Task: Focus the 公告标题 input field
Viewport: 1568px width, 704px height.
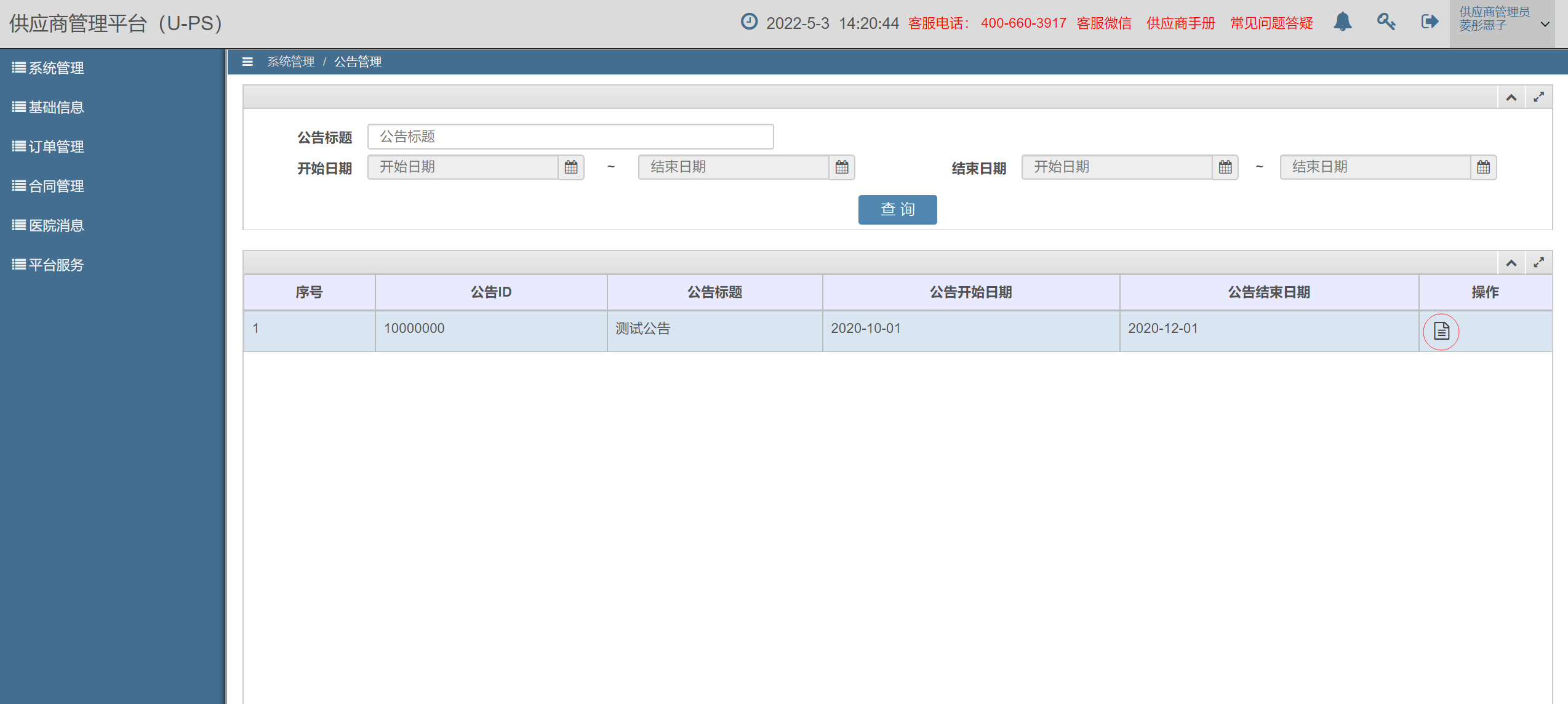Action: (x=570, y=137)
